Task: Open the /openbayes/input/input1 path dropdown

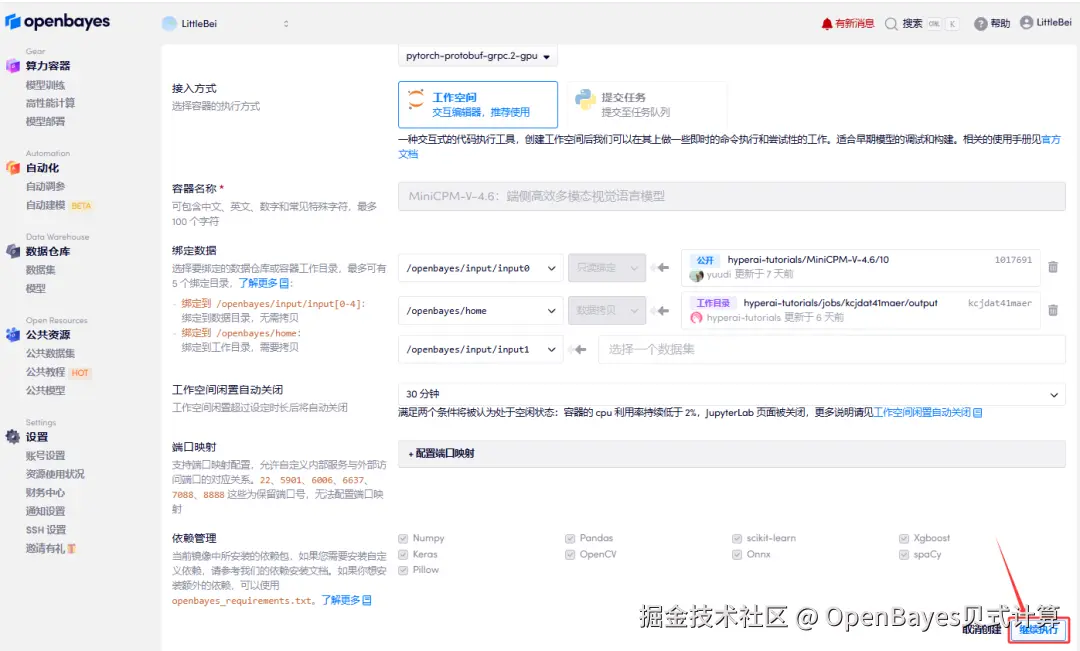Action: [x=480, y=349]
